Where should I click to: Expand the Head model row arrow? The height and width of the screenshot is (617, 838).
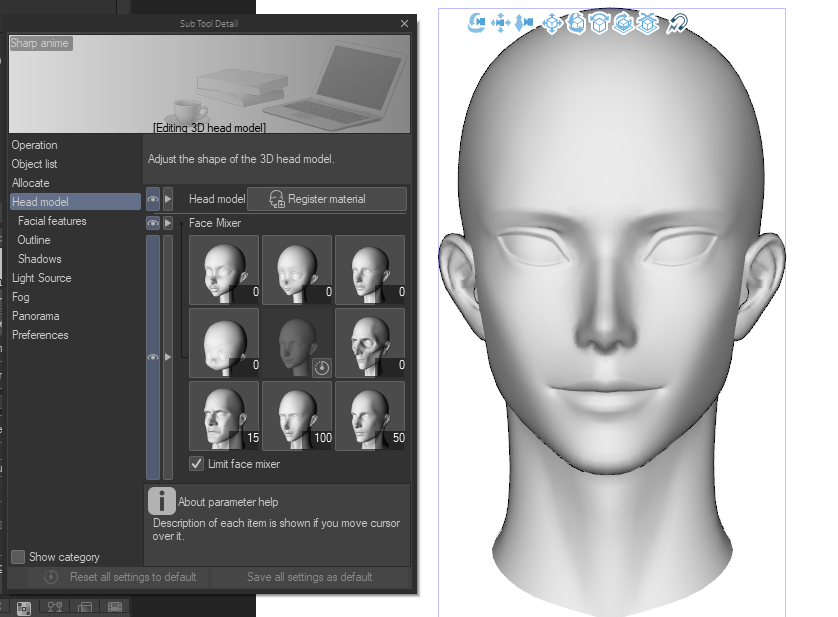pos(168,199)
